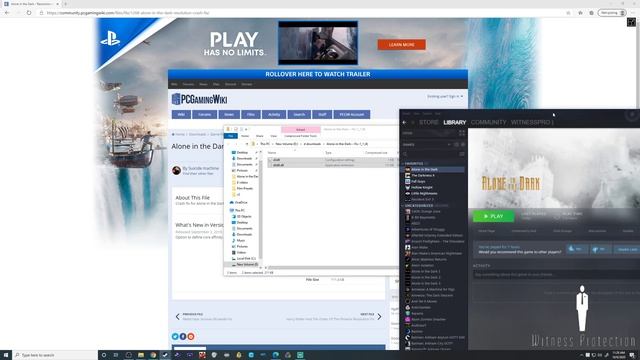
Task: Click LEARN MORE on PlayStation ad
Action: 402,44
